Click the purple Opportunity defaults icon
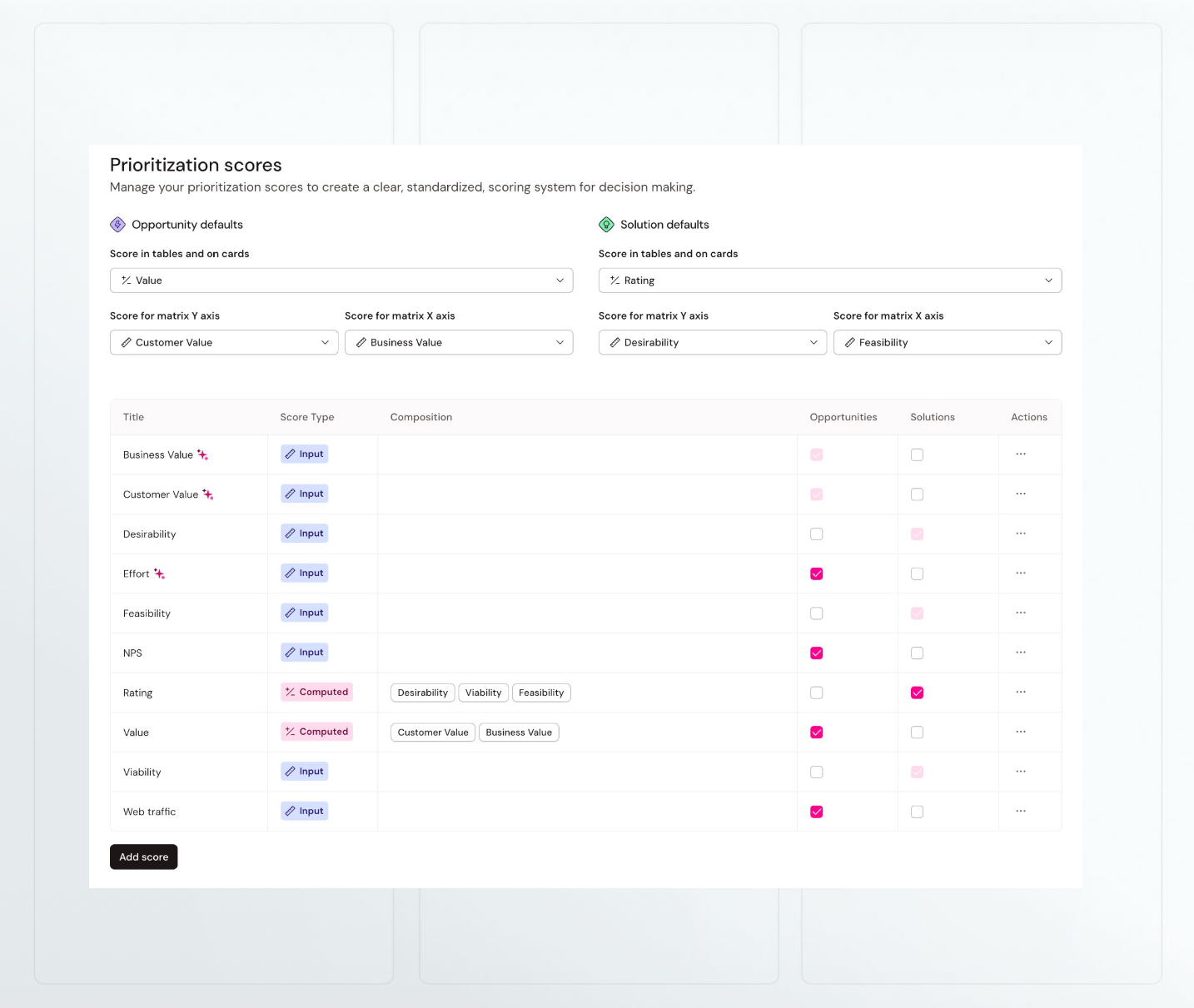 pyautogui.click(x=117, y=225)
